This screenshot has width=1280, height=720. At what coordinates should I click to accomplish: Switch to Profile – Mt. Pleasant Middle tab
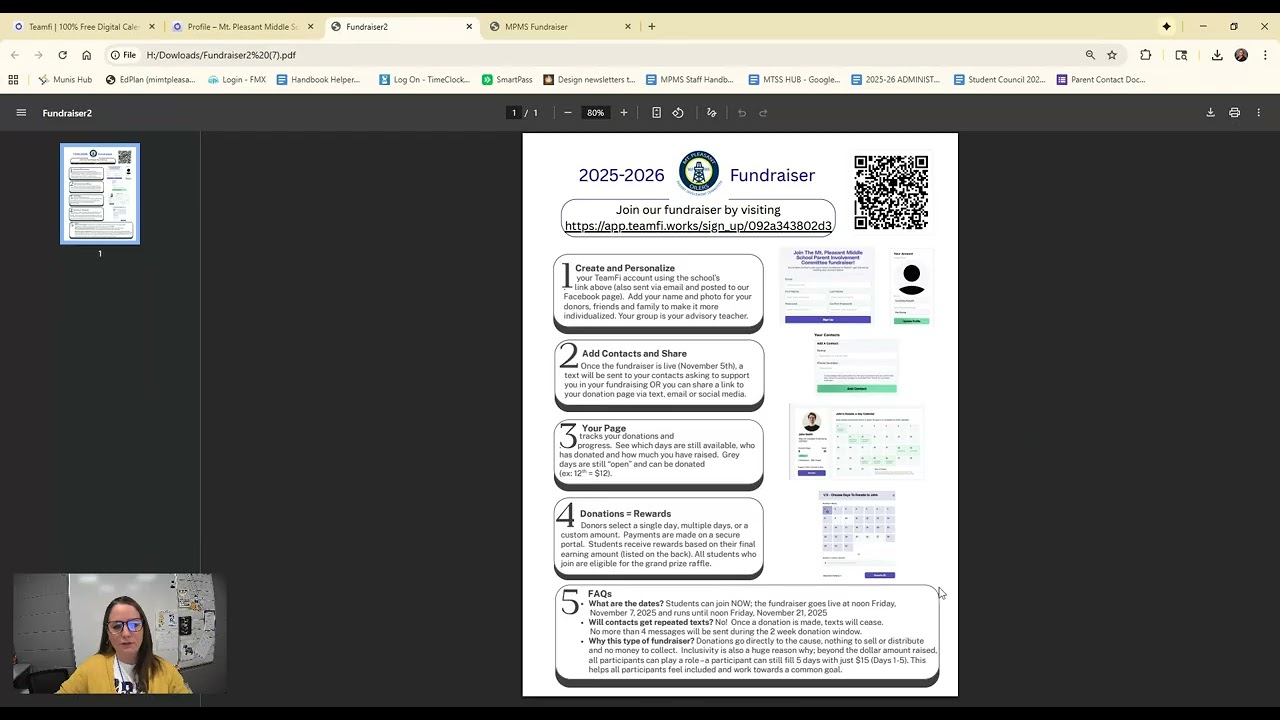241,27
